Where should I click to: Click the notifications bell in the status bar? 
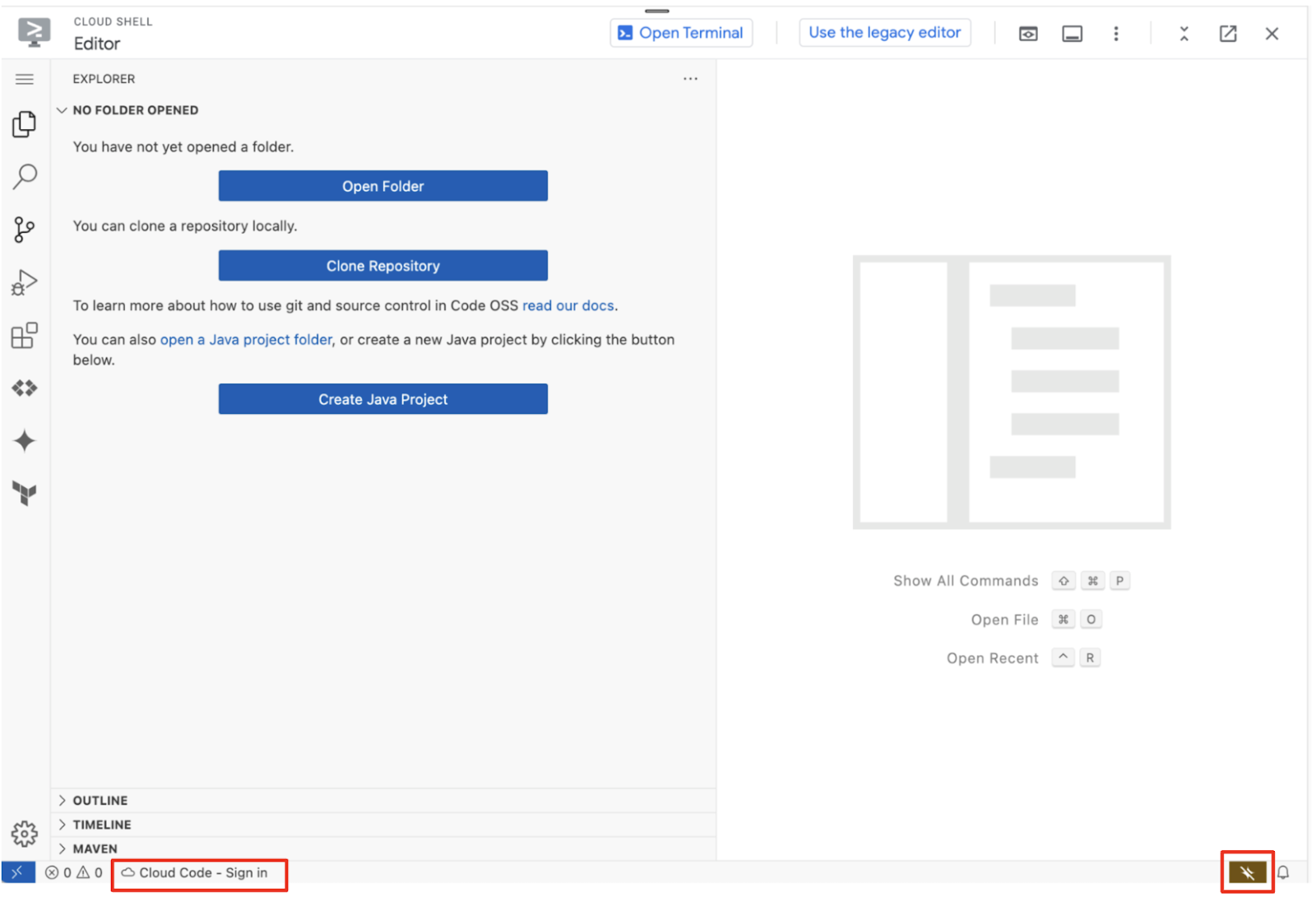click(x=1284, y=872)
